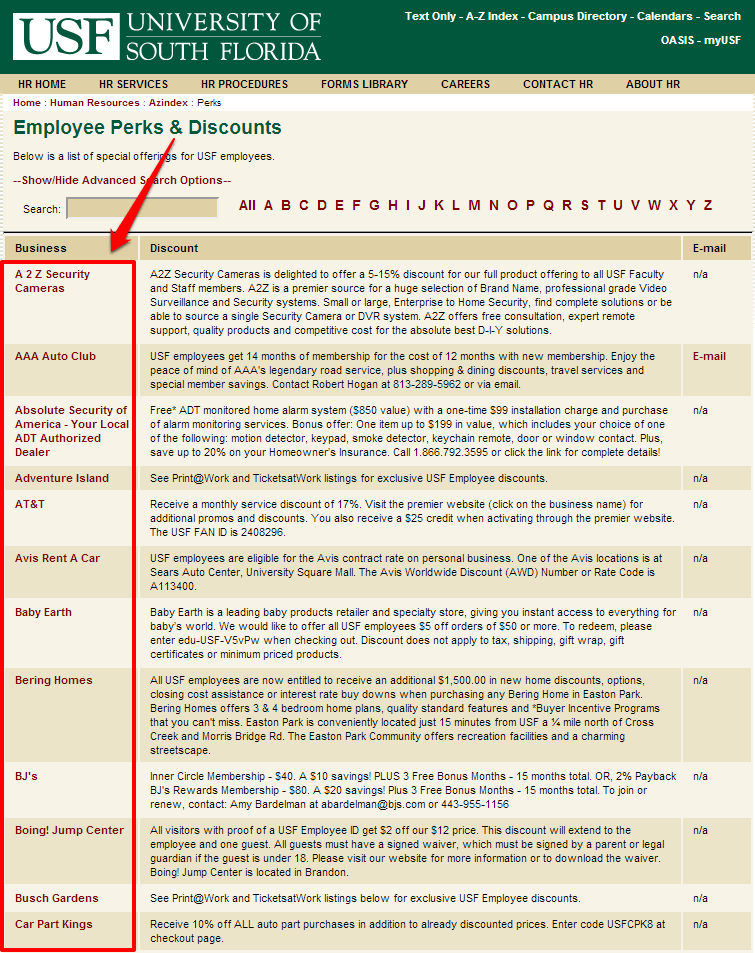The height and width of the screenshot is (953, 755).
Task: Click the E-mail link for AAA Auto Club
Action: pyautogui.click(x=709, y=357)
